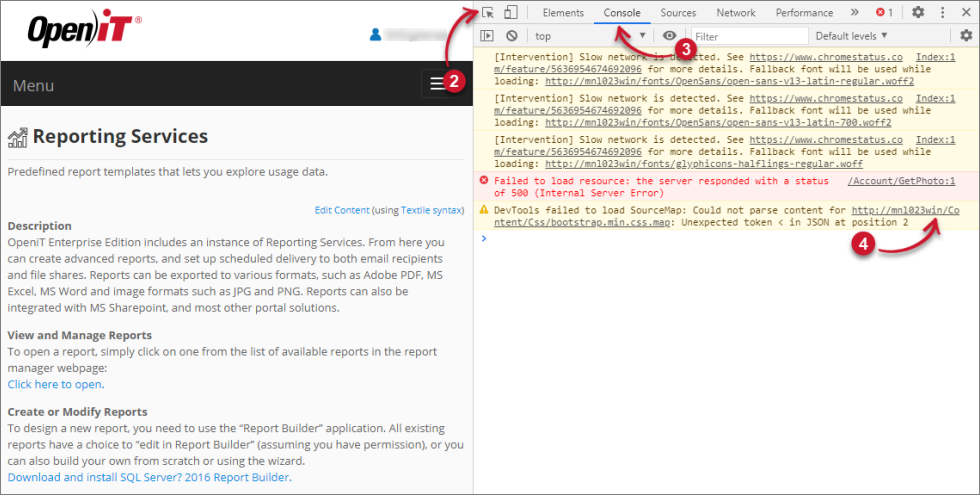Close the DevTools panel
This screenshot has width=980, height=495.
pyautogui.click(x=966, y=12)
